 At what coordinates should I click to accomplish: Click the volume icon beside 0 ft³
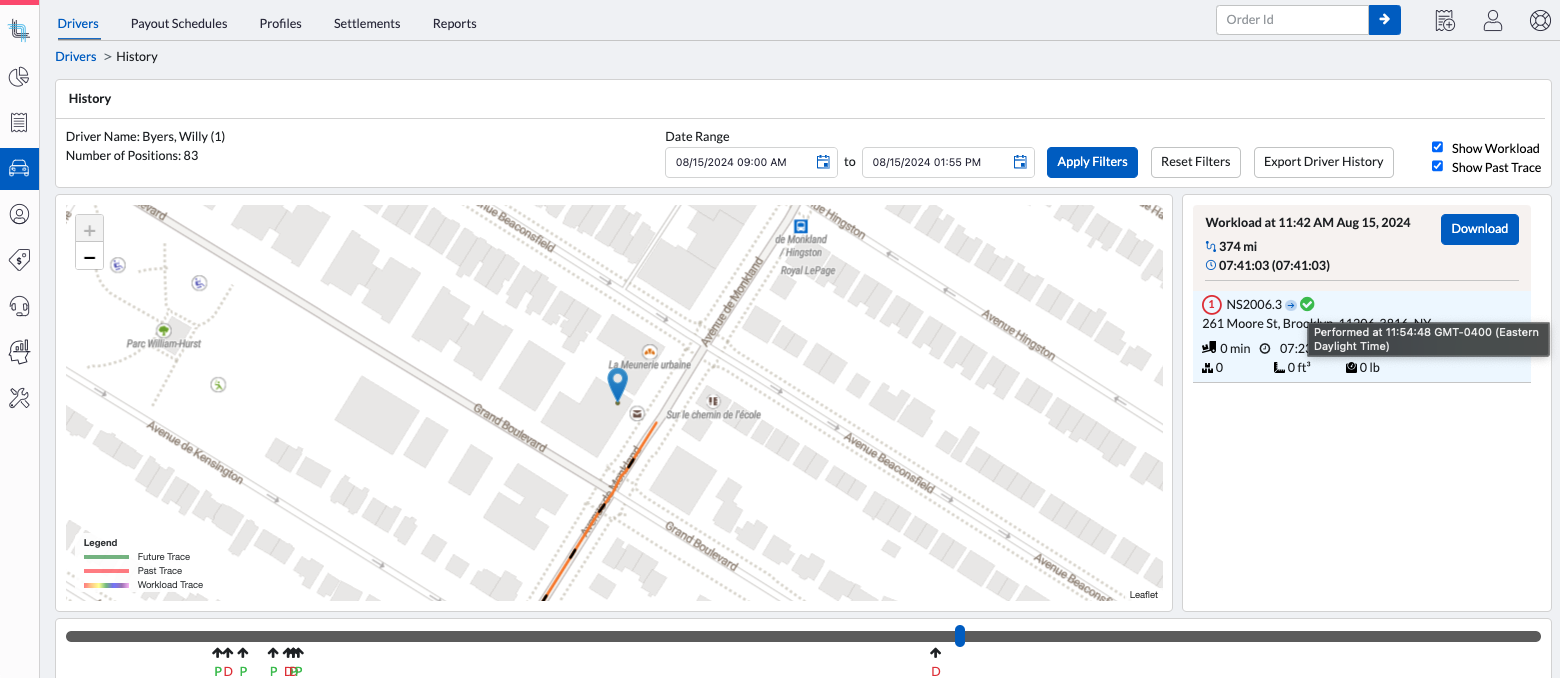point(1279,368)
